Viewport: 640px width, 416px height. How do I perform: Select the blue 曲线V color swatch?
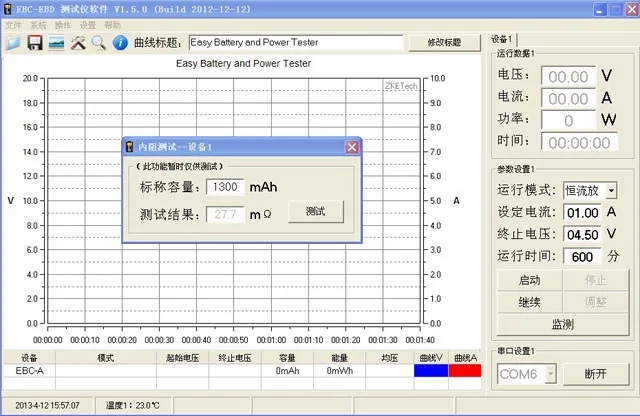pyautogui.click(x=431, y=371)
